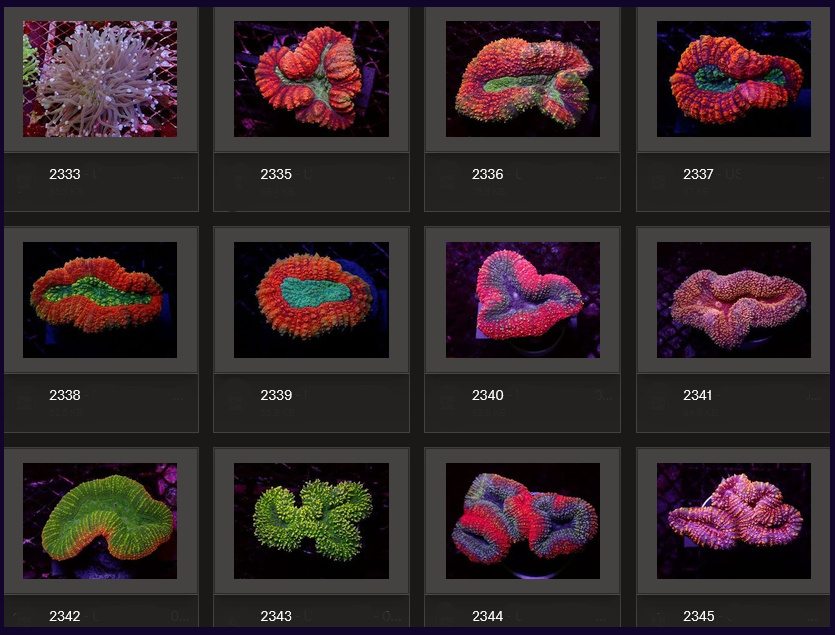This screenshot has height=635, width=835.
Task: Click the file name 2340
Action: pyautogui.click(x=487, y=395)
